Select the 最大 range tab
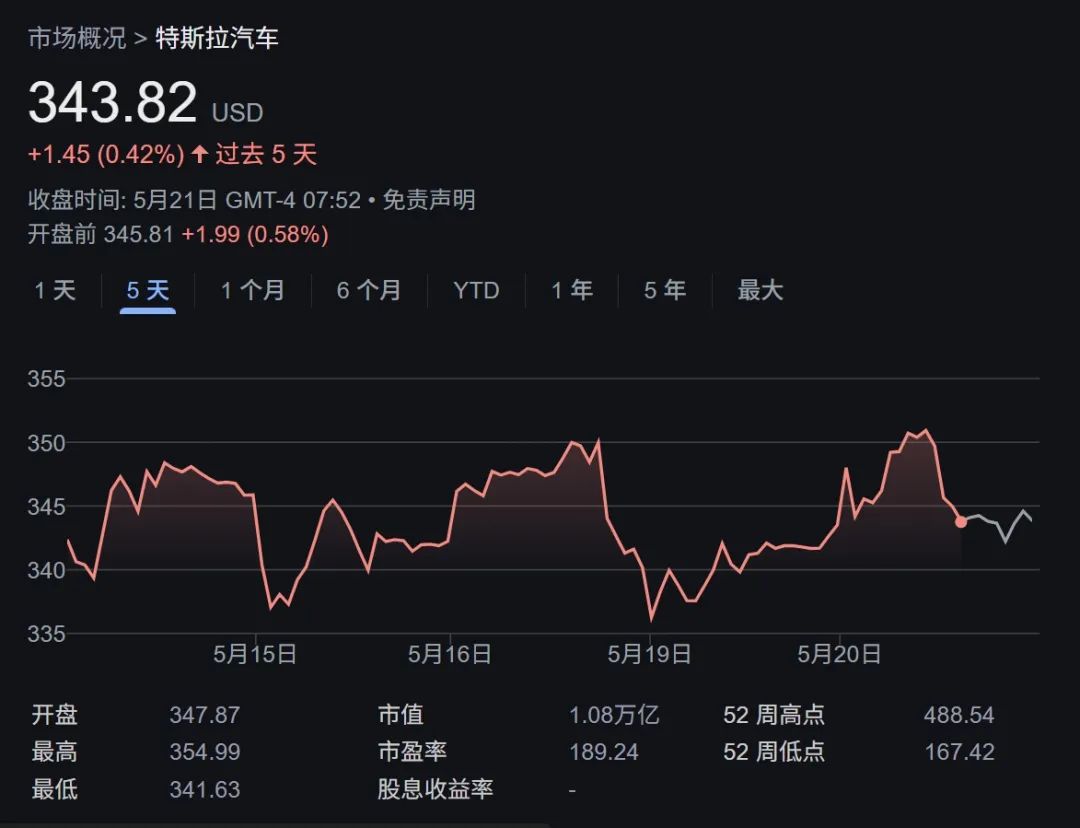 [760, 291]
